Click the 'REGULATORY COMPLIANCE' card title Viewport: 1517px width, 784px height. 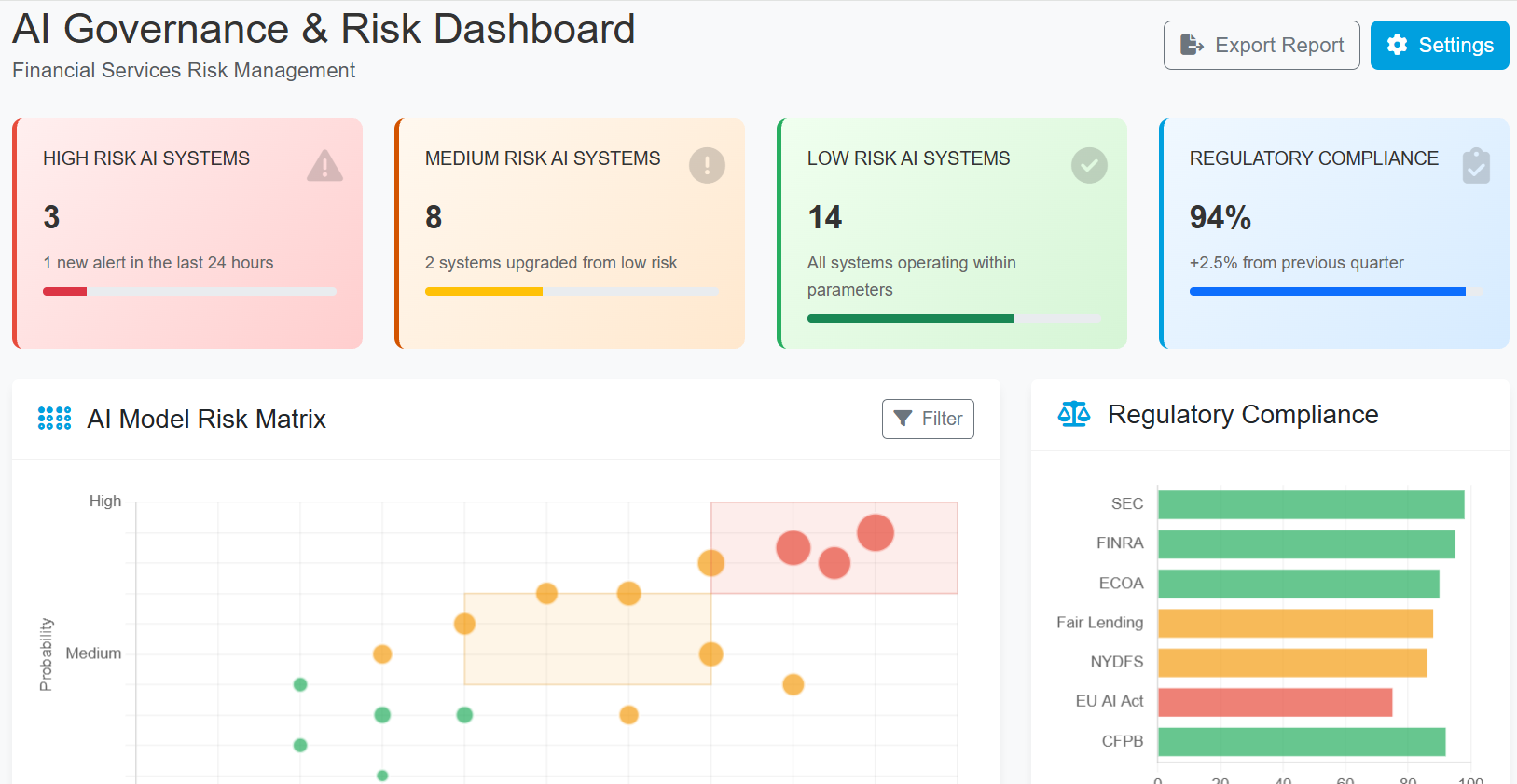click(x=1315, y=158)
